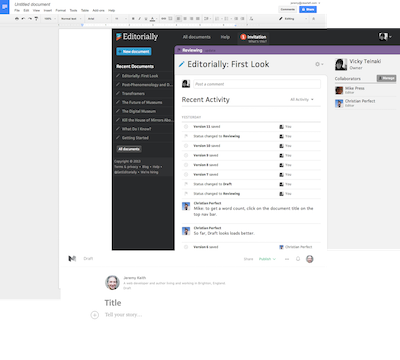
Task: Click the three-dot more icon in Medium
Action: point(287,259)
